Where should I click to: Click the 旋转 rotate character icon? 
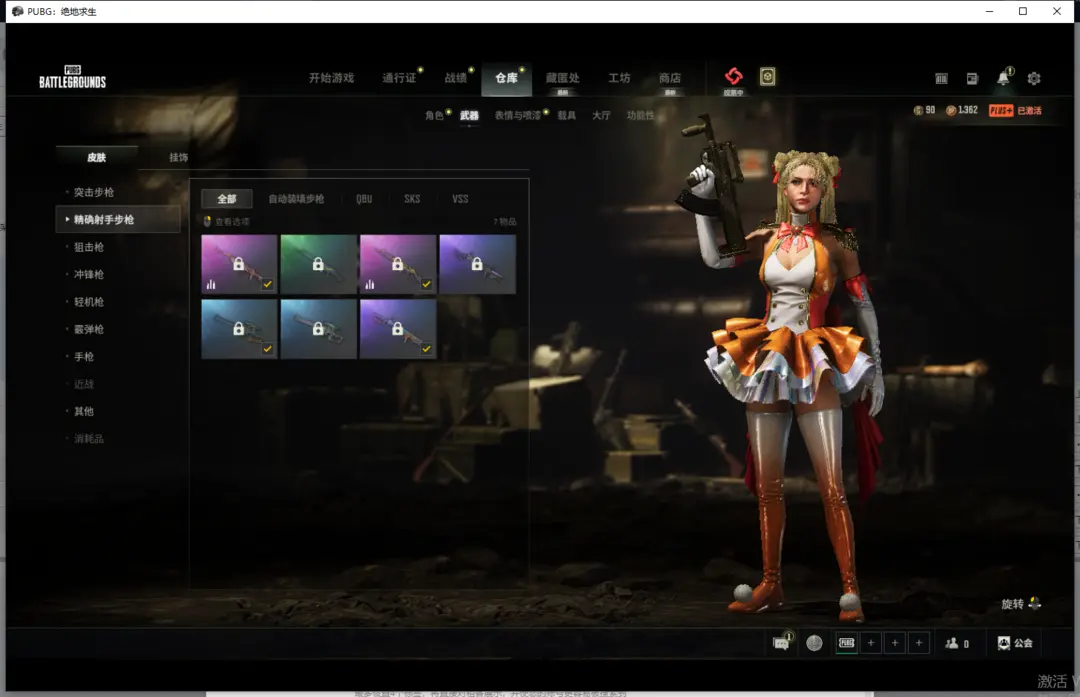[1035, 603]
